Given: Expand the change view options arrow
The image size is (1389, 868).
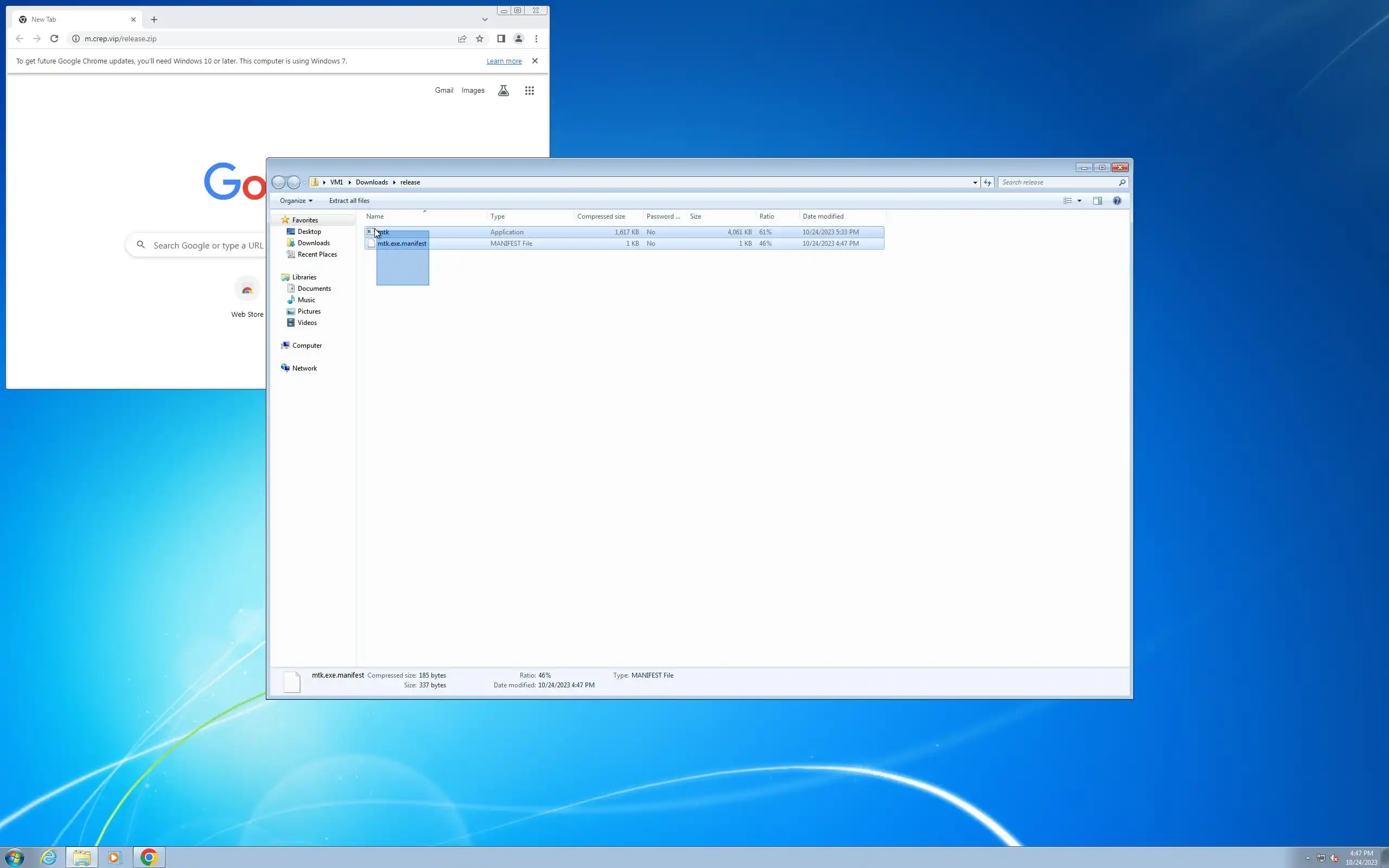Looking at the screenshot, I should pos(1079,201).
